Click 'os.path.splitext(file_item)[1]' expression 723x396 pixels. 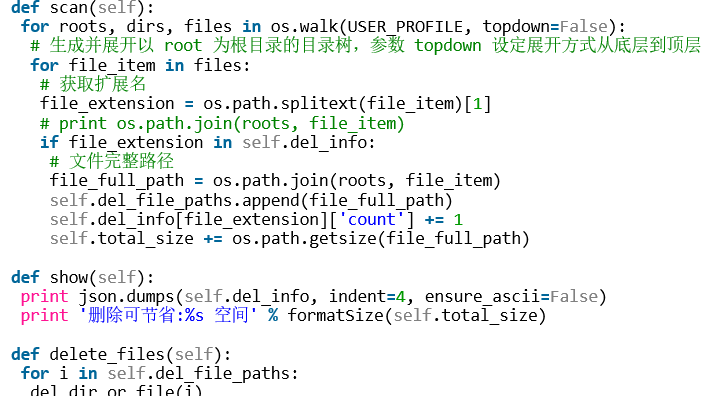point(347,104)
